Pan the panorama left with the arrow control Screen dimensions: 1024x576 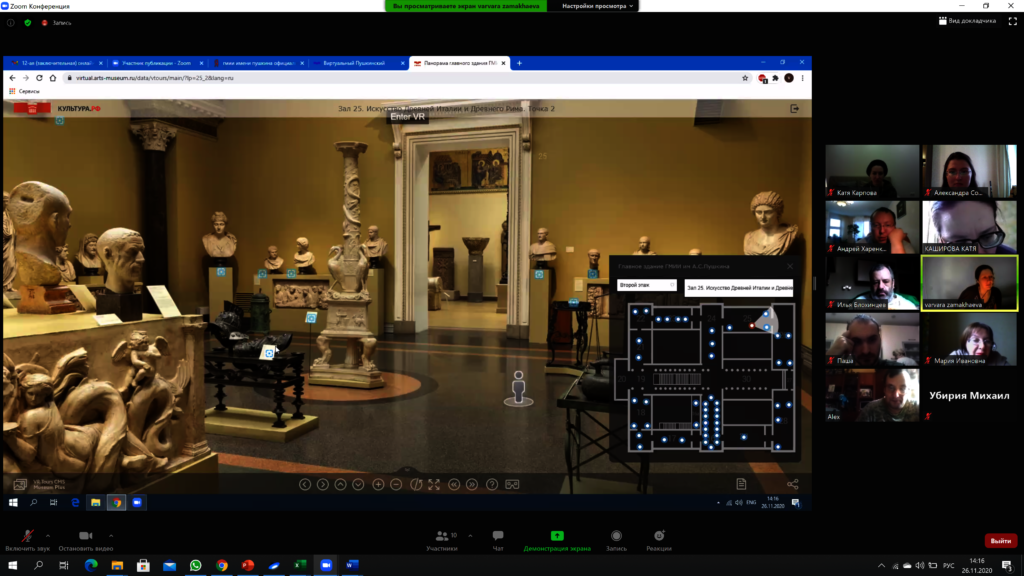click(x=304, y=485)
